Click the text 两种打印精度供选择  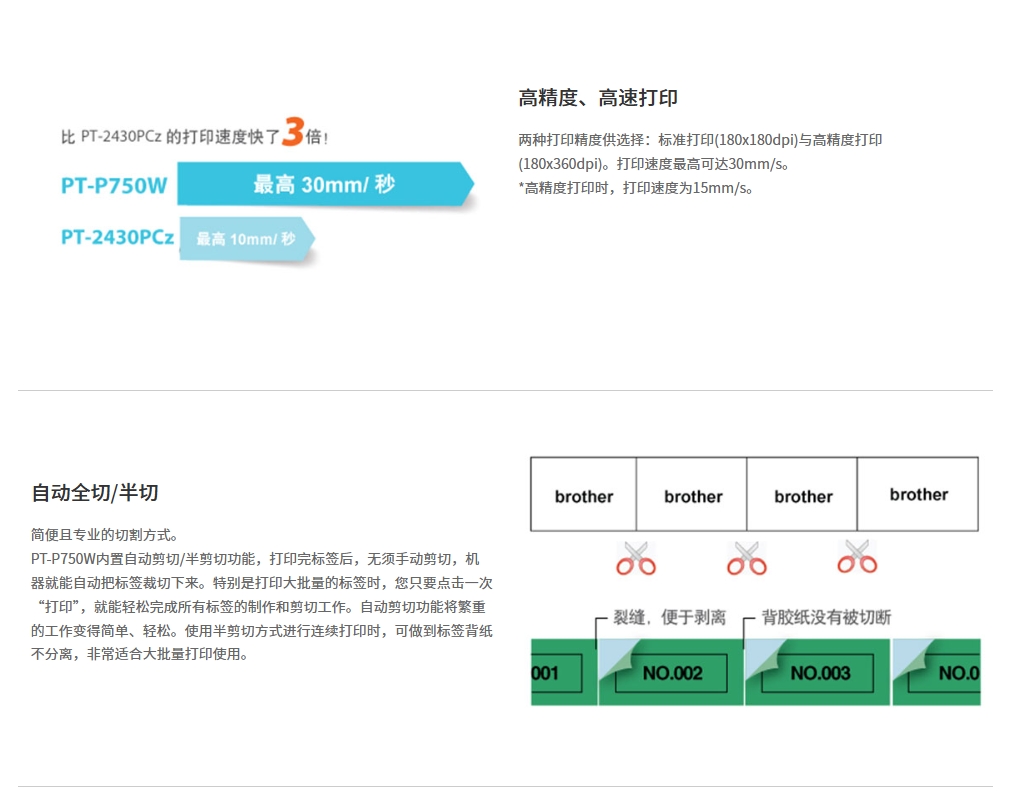[582, 140]
